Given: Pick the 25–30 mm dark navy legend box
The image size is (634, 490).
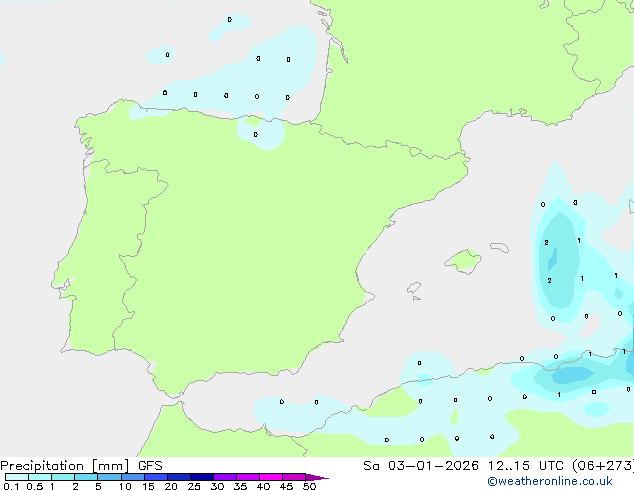Looking at the screenshot, I should point(202,477).
